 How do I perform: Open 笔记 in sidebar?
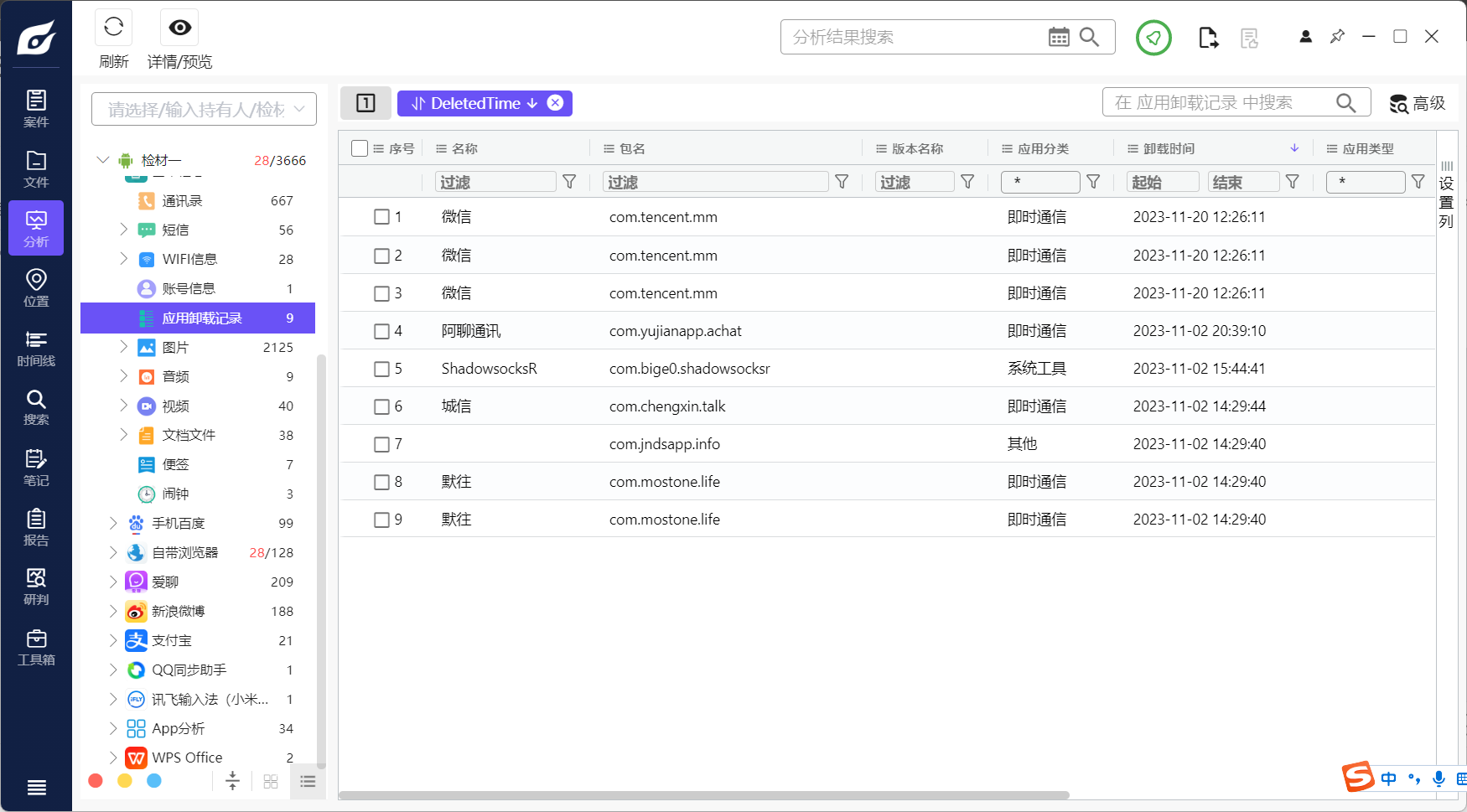click(36, 468)
